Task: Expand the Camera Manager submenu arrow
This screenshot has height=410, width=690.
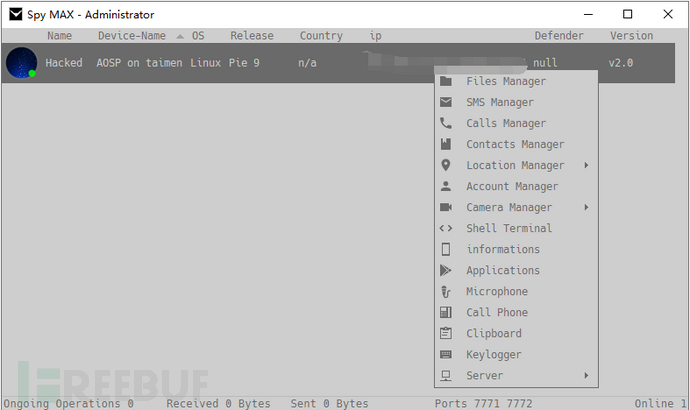Action: (586, 207)
